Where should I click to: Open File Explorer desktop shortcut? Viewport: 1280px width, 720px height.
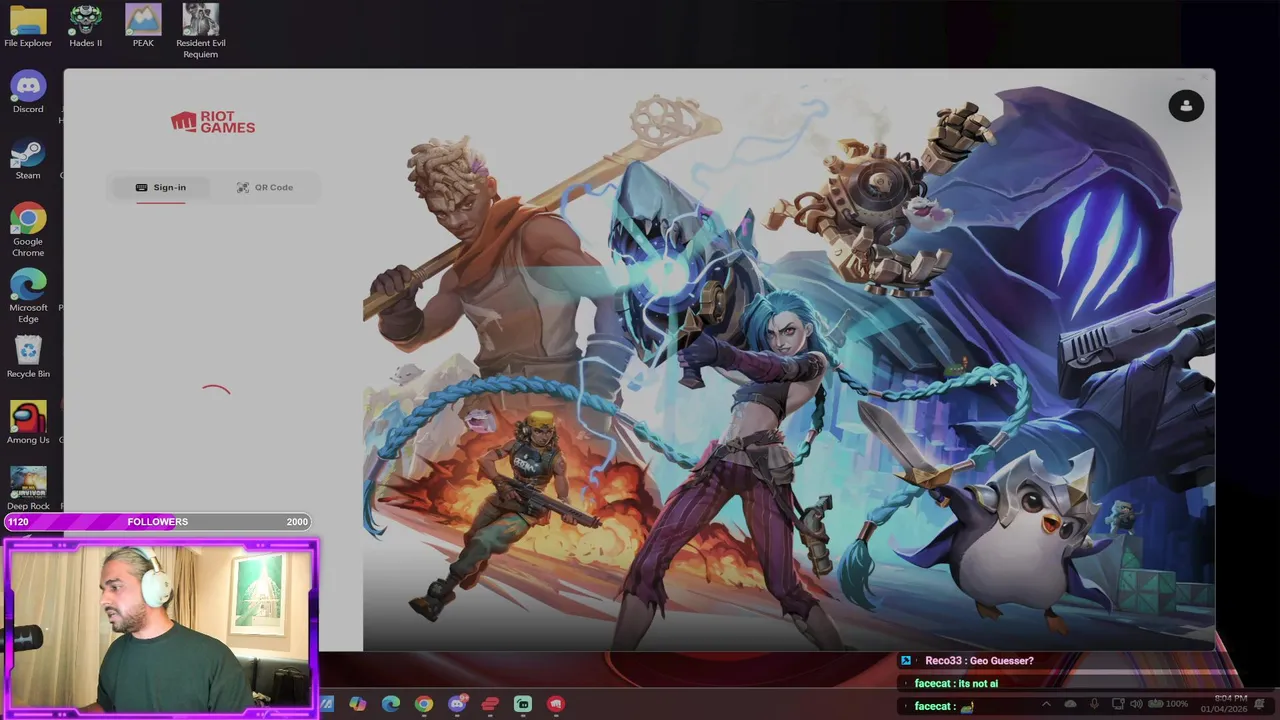(28, 27)
